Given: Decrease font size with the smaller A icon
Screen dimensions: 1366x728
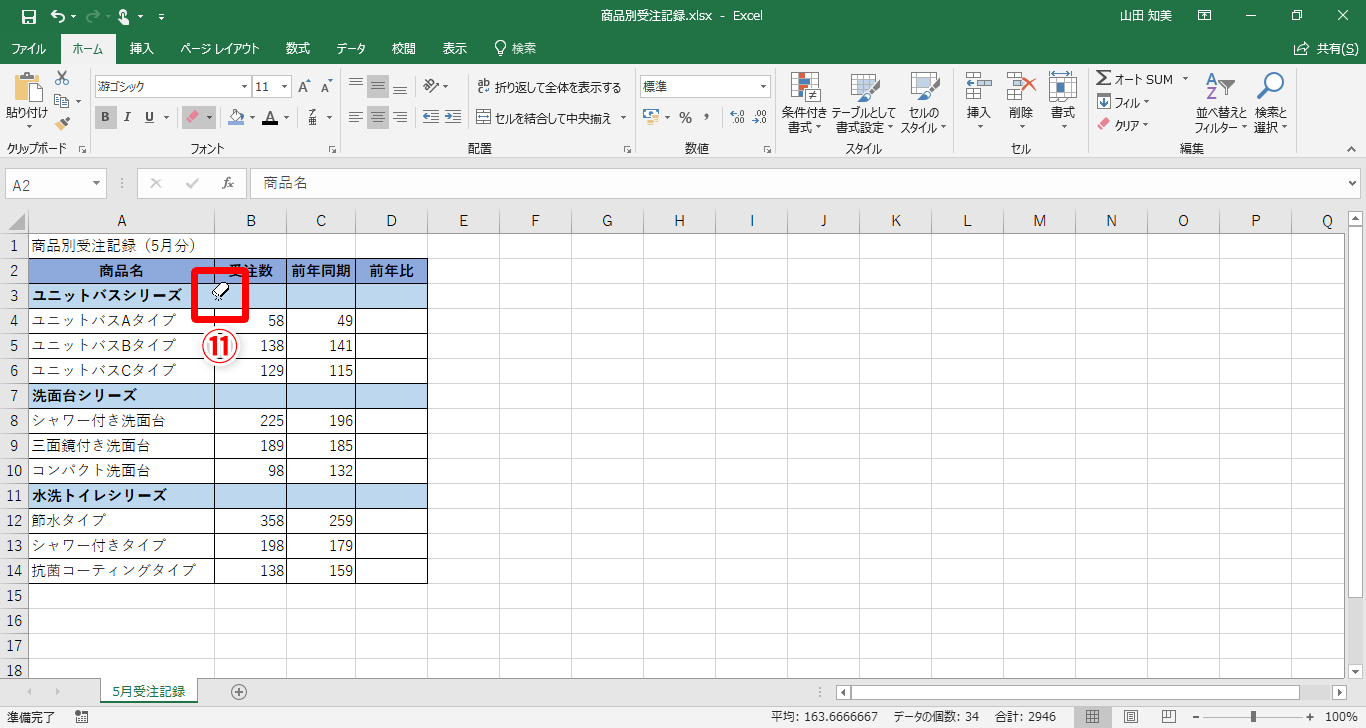Looking at the screenshot, I should point(327,87).
